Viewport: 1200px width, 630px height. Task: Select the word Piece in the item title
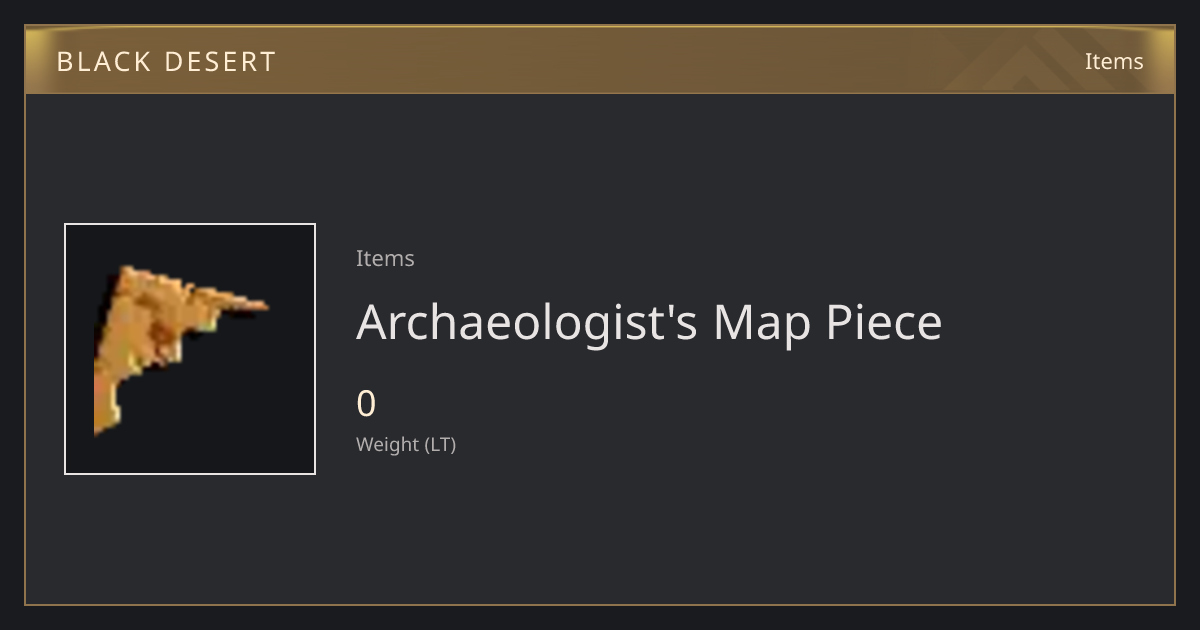click(884, 323)
